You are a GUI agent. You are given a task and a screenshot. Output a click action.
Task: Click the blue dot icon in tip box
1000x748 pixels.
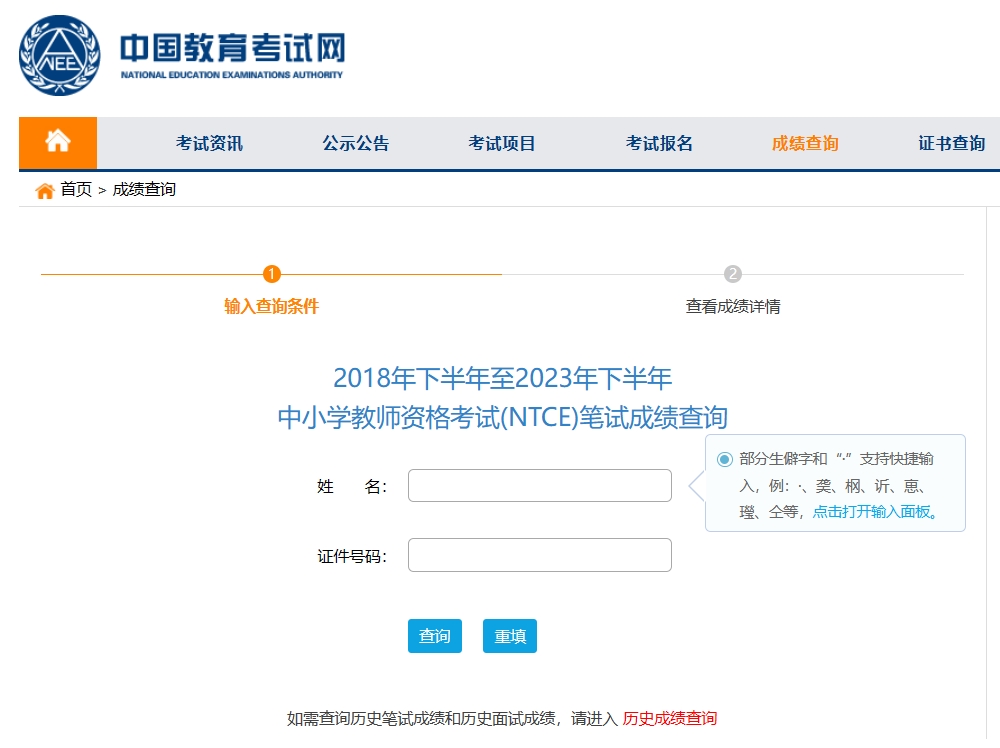tap(725, 459)
